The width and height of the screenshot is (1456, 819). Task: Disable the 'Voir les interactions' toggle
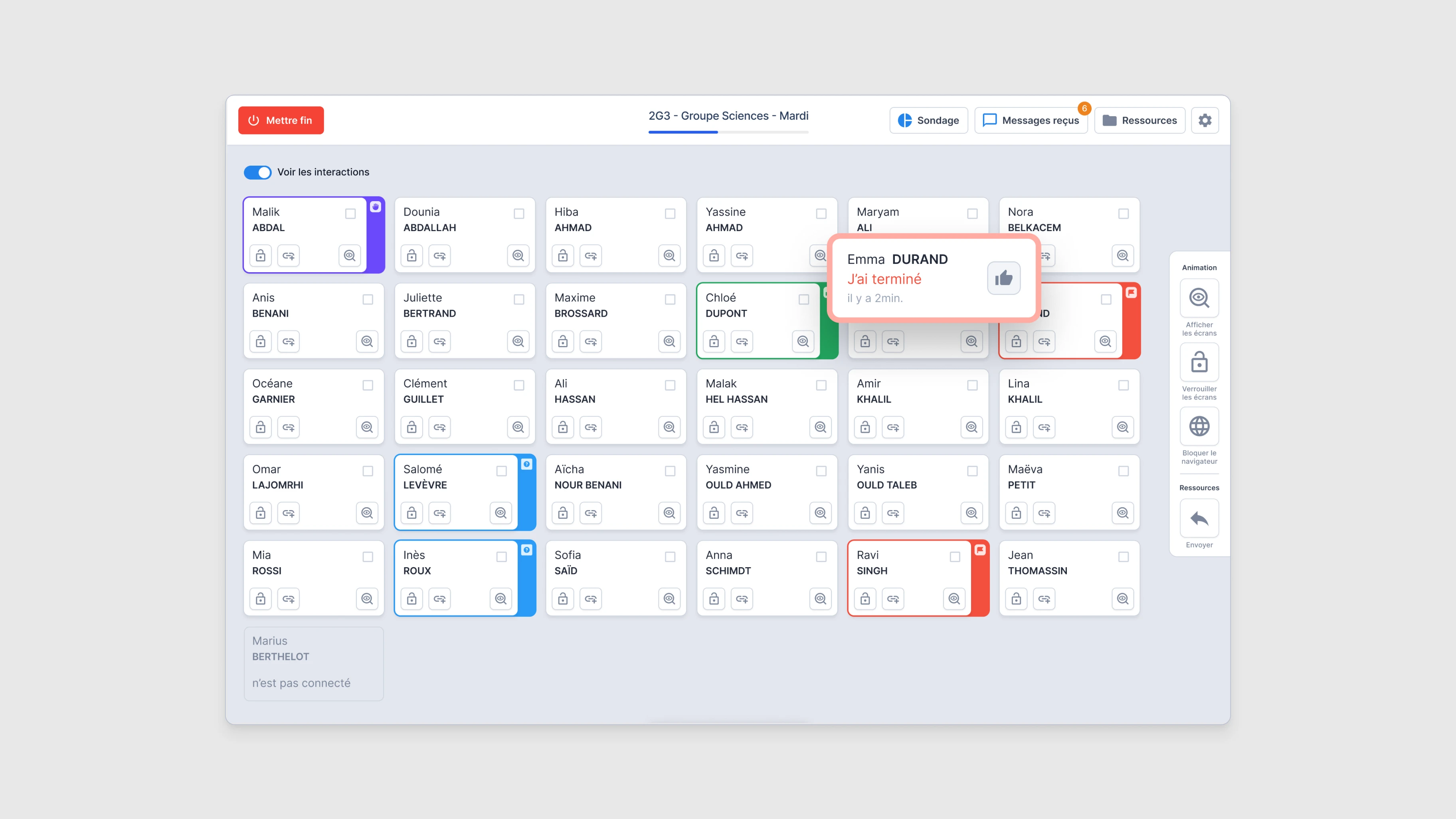coord(258,172)
